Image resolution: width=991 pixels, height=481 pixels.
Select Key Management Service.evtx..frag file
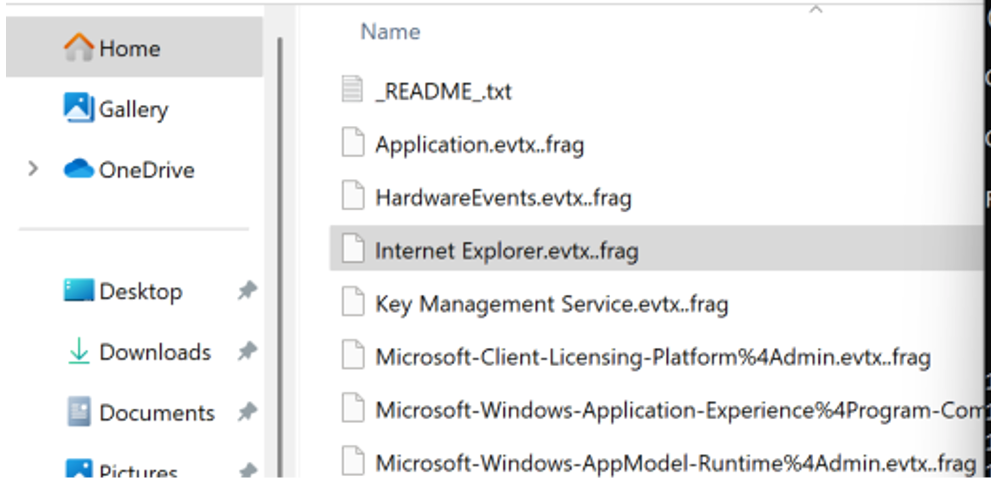click(551, 303)
